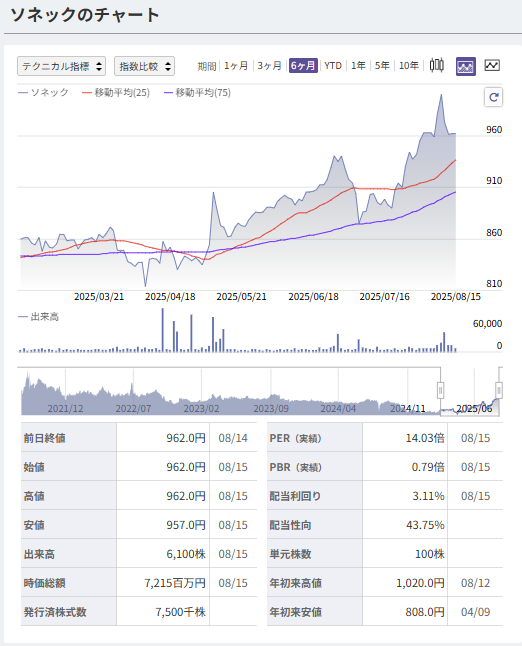Open the テクニカル指標 dropdown
Image resolution: width=522 pixels, height=646 pixels.
pyautogui.click(x=61, y=66)
